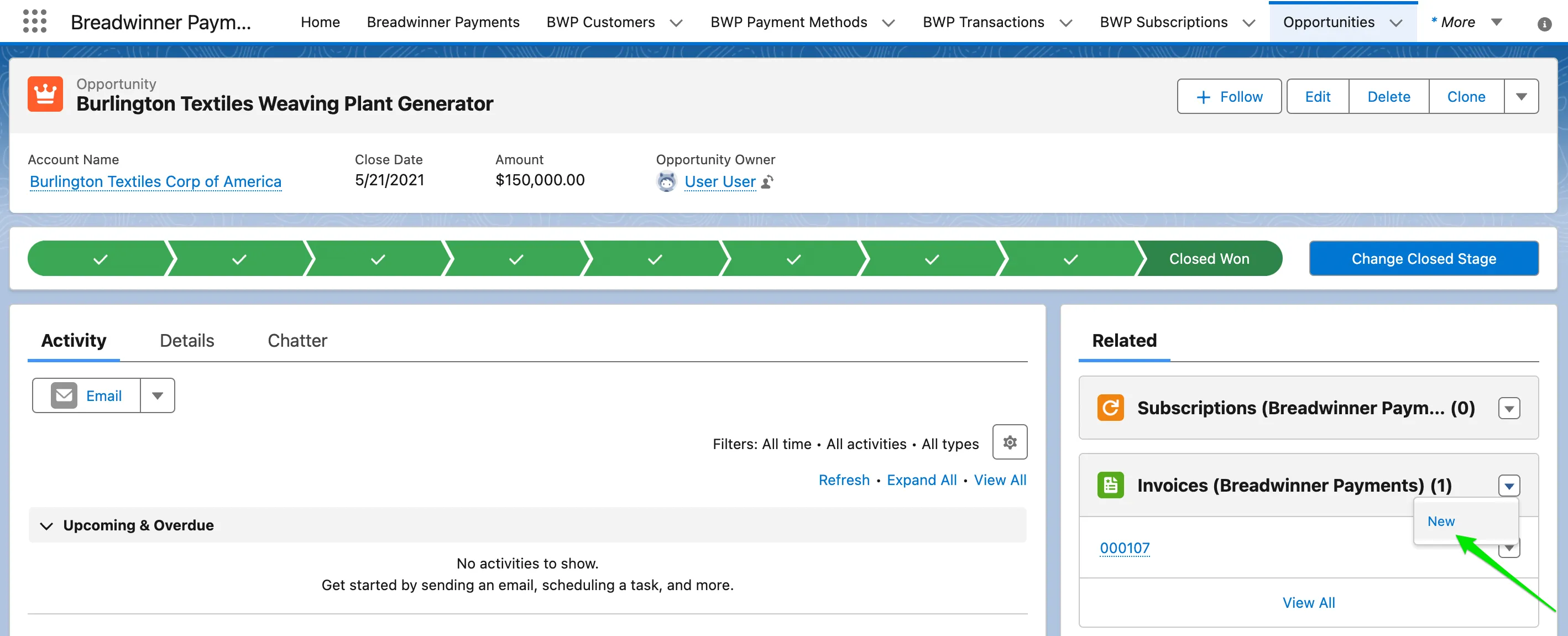This screenshot has width=1568, height=636.
Task: Select the Related tab
Action: tap(1124, 340)
